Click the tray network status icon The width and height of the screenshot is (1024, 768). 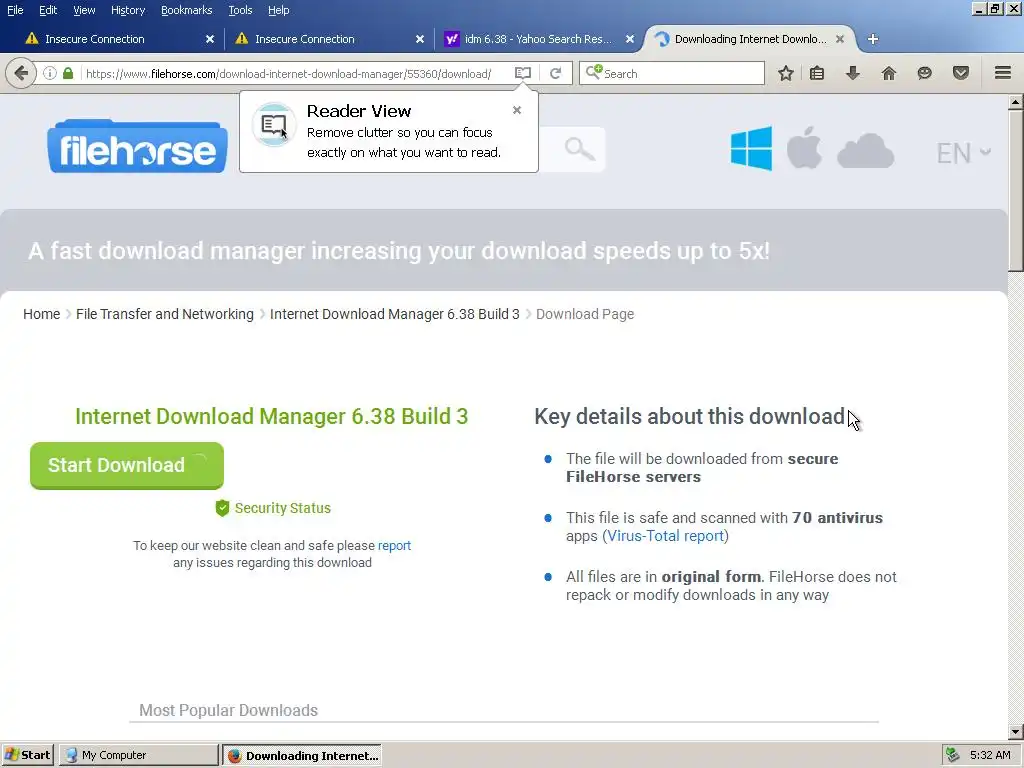[953, 755]
